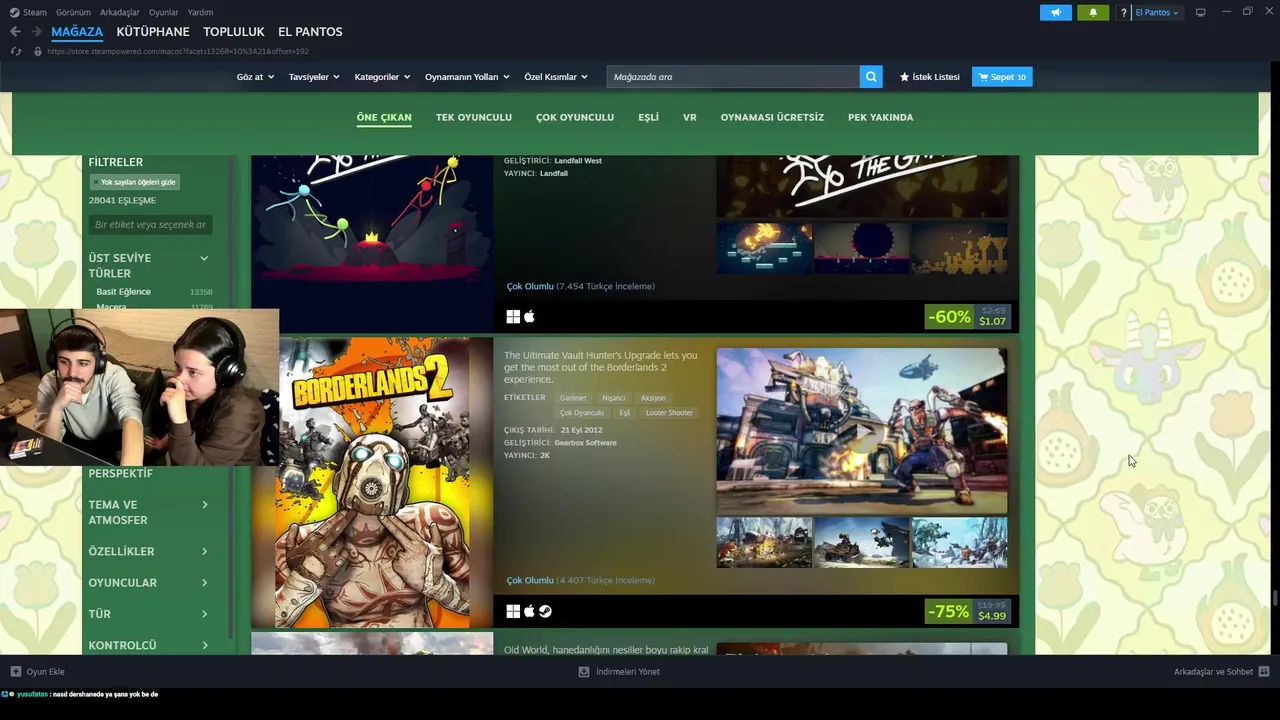Viewport: 1280px width, 720px height.
Task: Select the Eşli tab
Action: click(x=649, y=117)
